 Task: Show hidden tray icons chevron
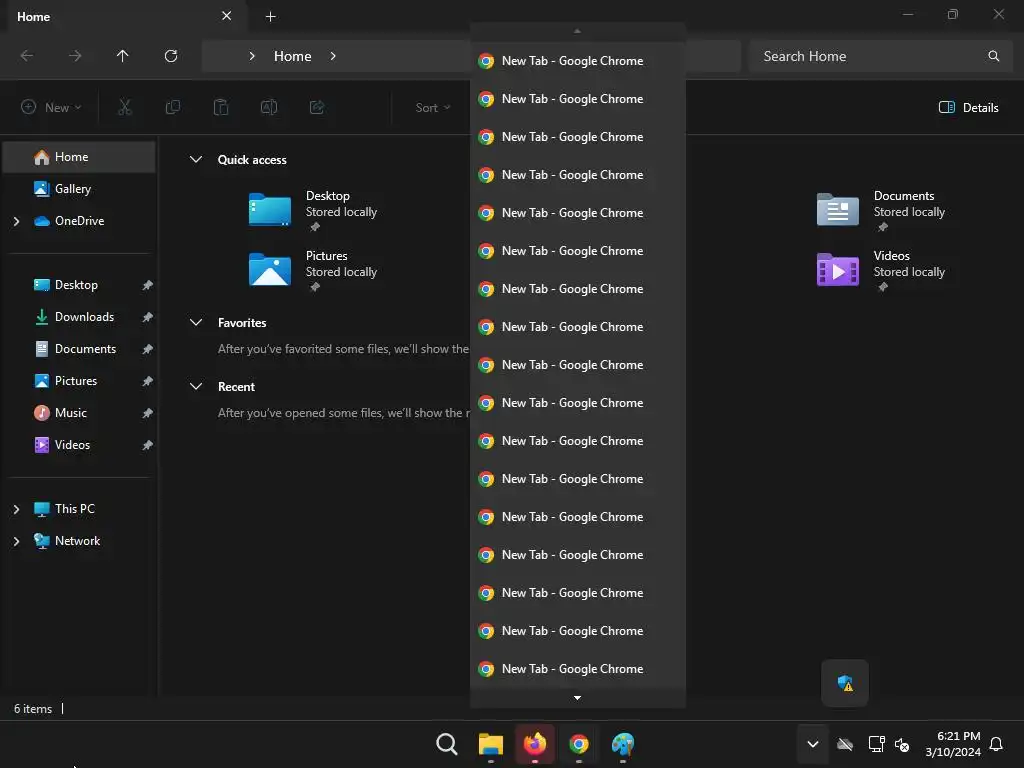point(812,744)
